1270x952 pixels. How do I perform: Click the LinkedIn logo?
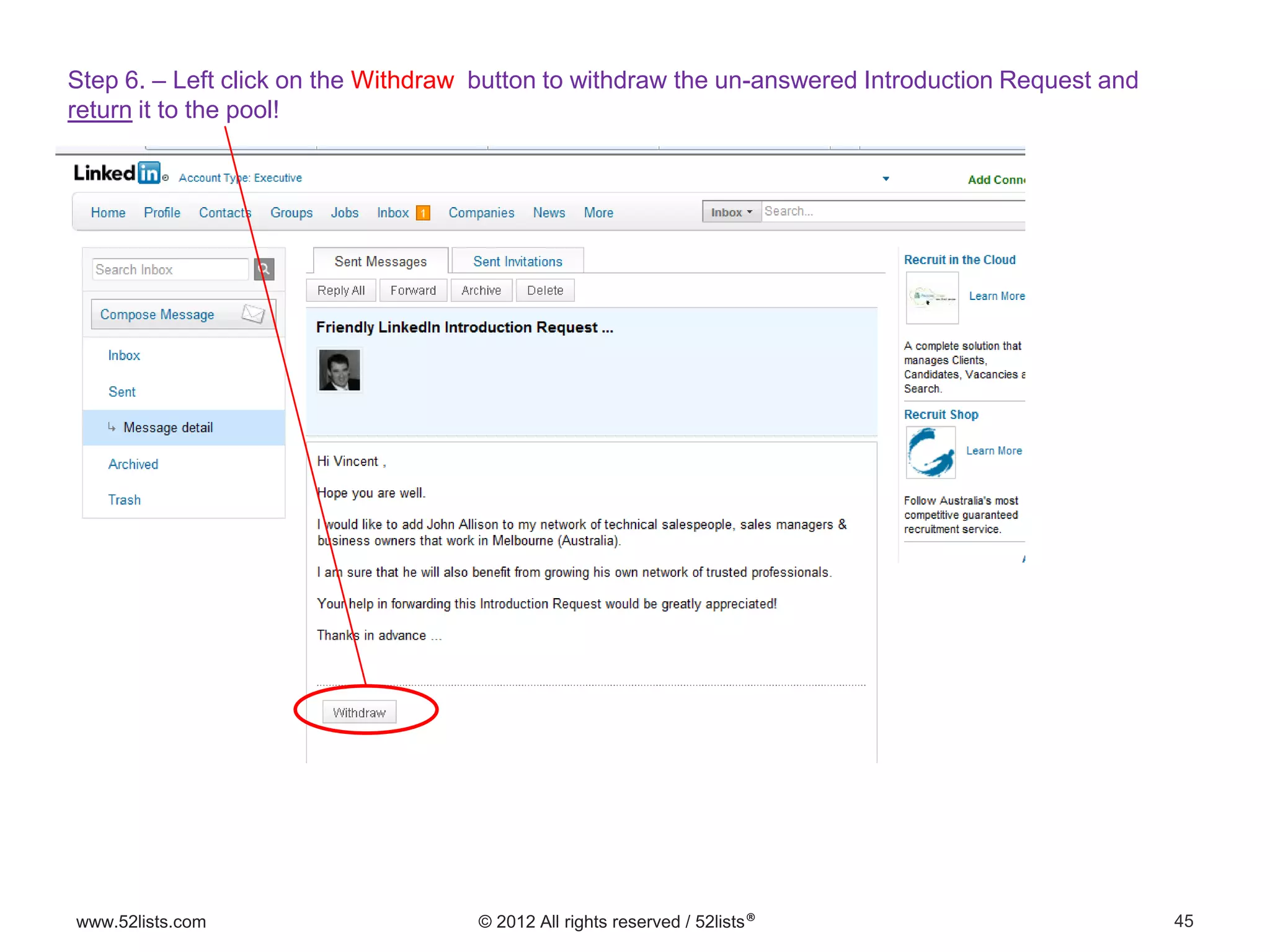[117, 173]
